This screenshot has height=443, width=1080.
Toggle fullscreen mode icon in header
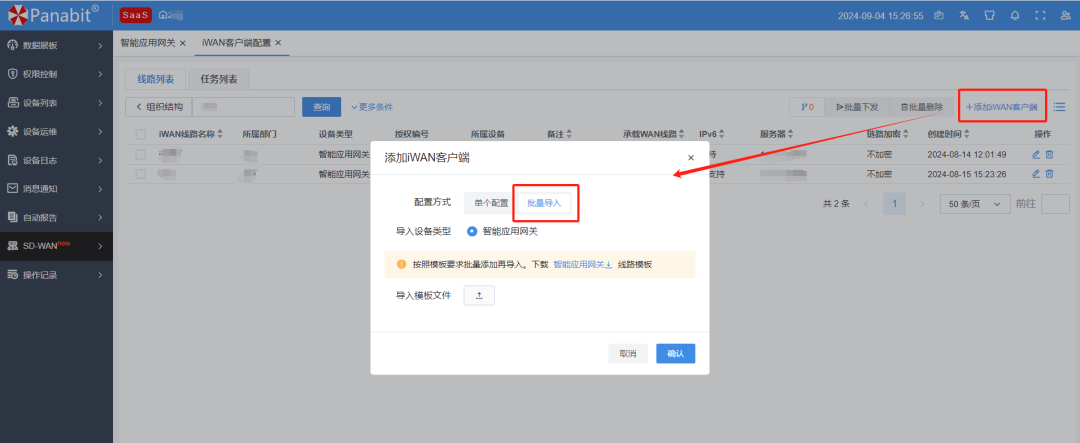1040,15
